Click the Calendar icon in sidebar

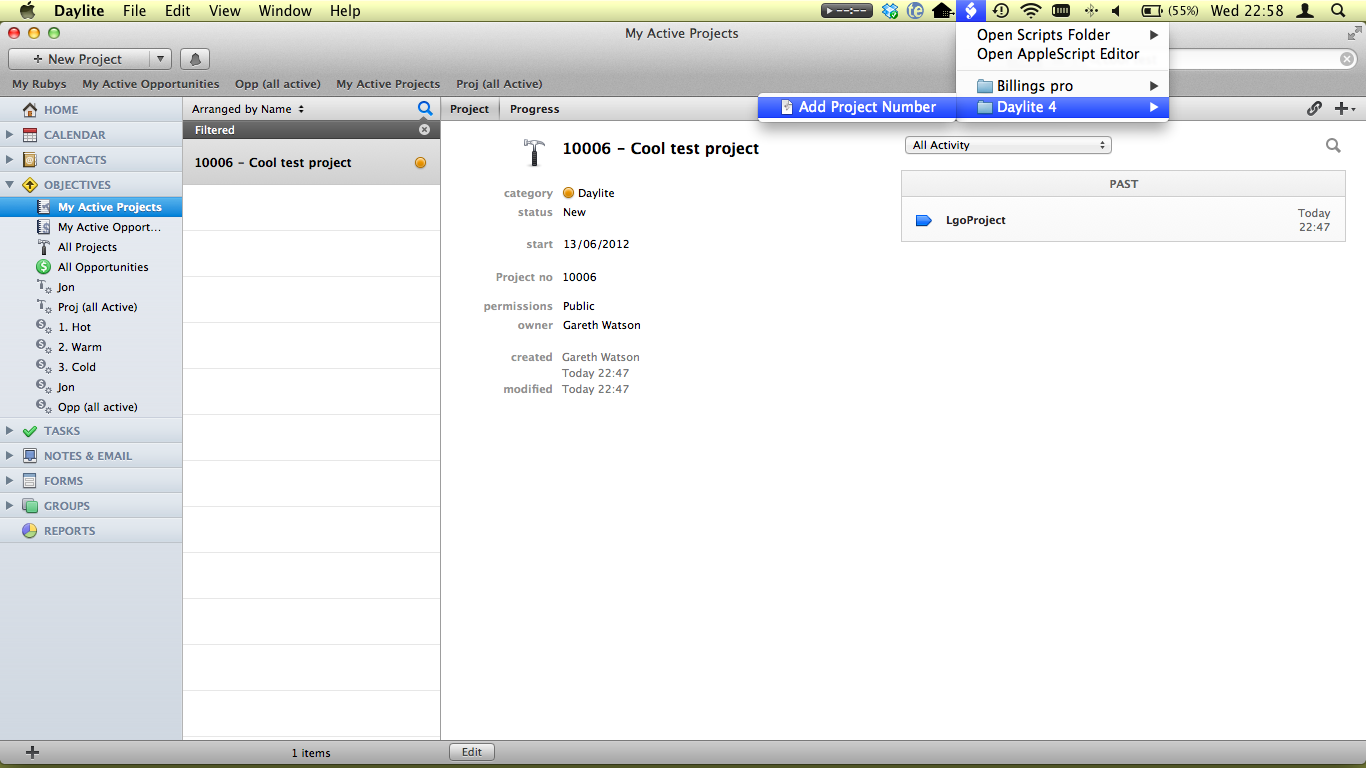[x=30, y=135]
